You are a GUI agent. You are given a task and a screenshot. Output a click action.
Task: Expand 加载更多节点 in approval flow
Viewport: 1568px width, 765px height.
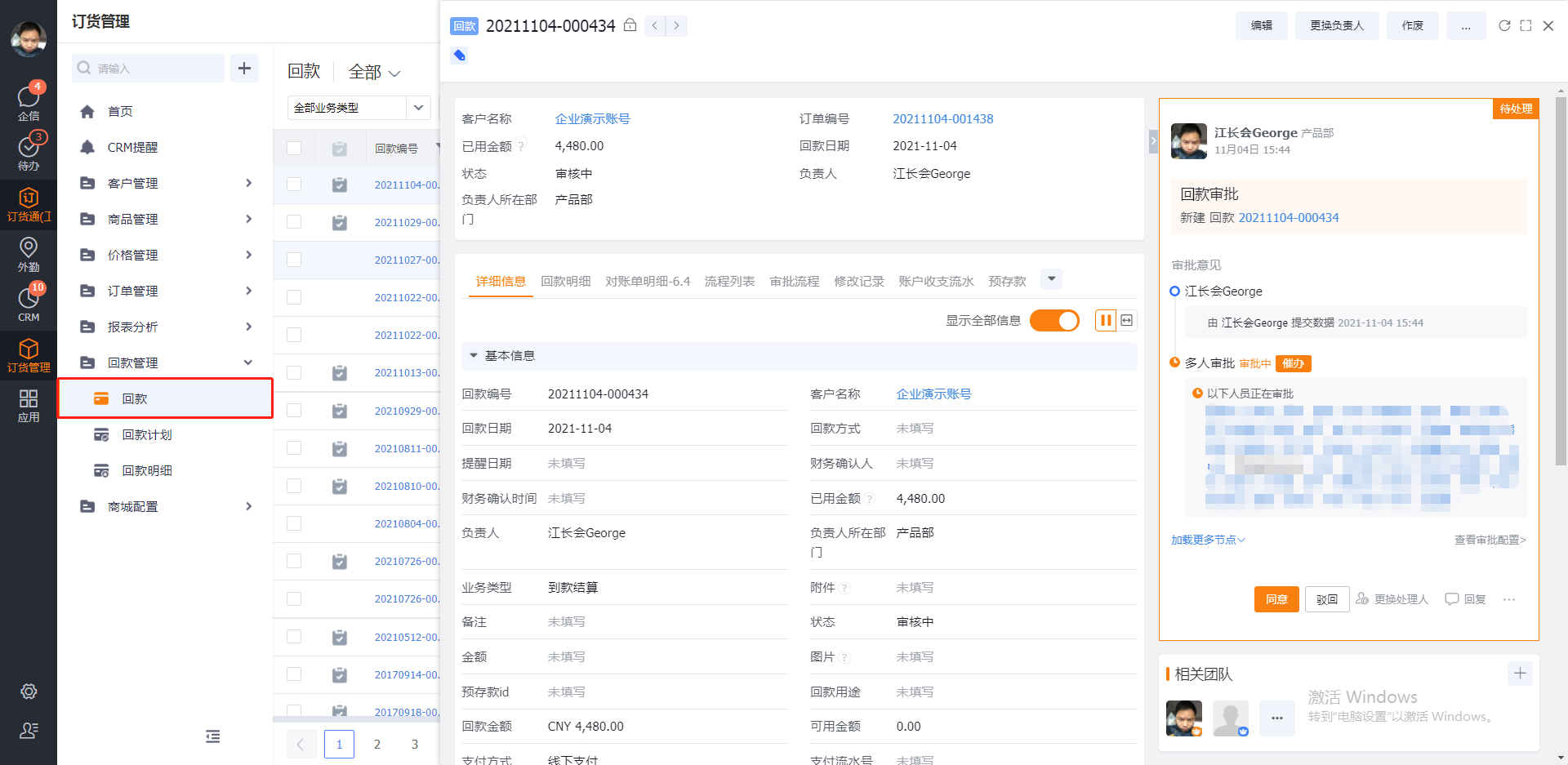click(1208, 540)
